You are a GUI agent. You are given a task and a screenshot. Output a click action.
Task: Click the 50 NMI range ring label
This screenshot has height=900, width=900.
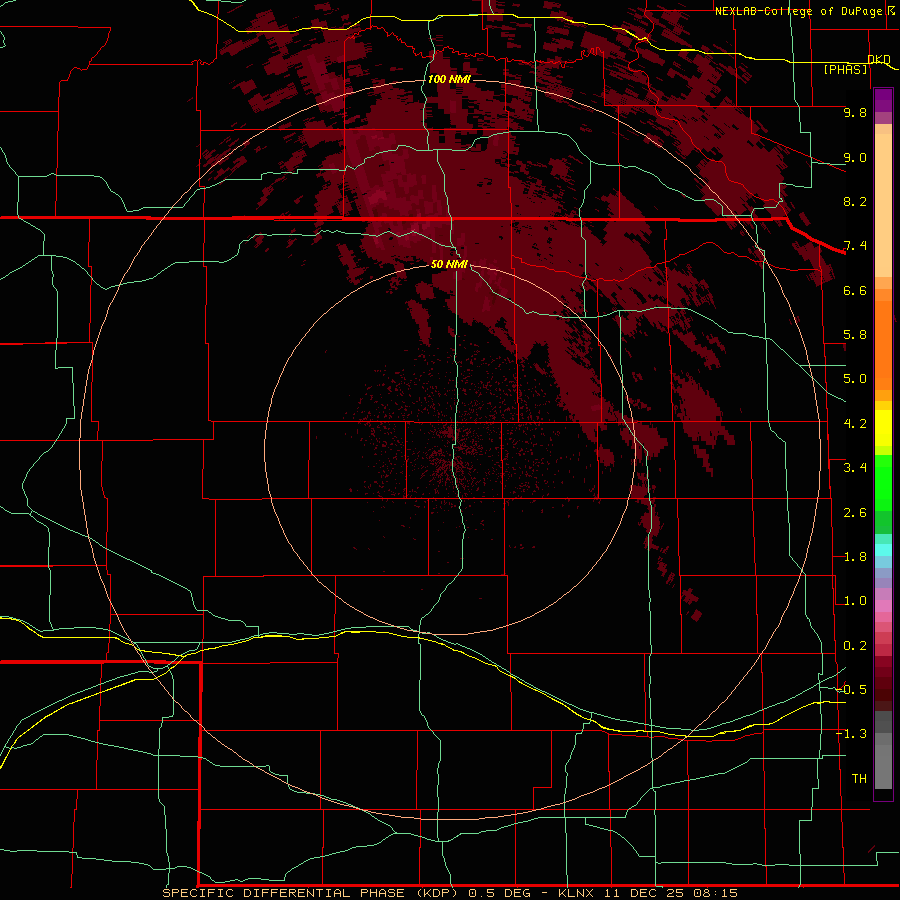[x=449, y=264]
